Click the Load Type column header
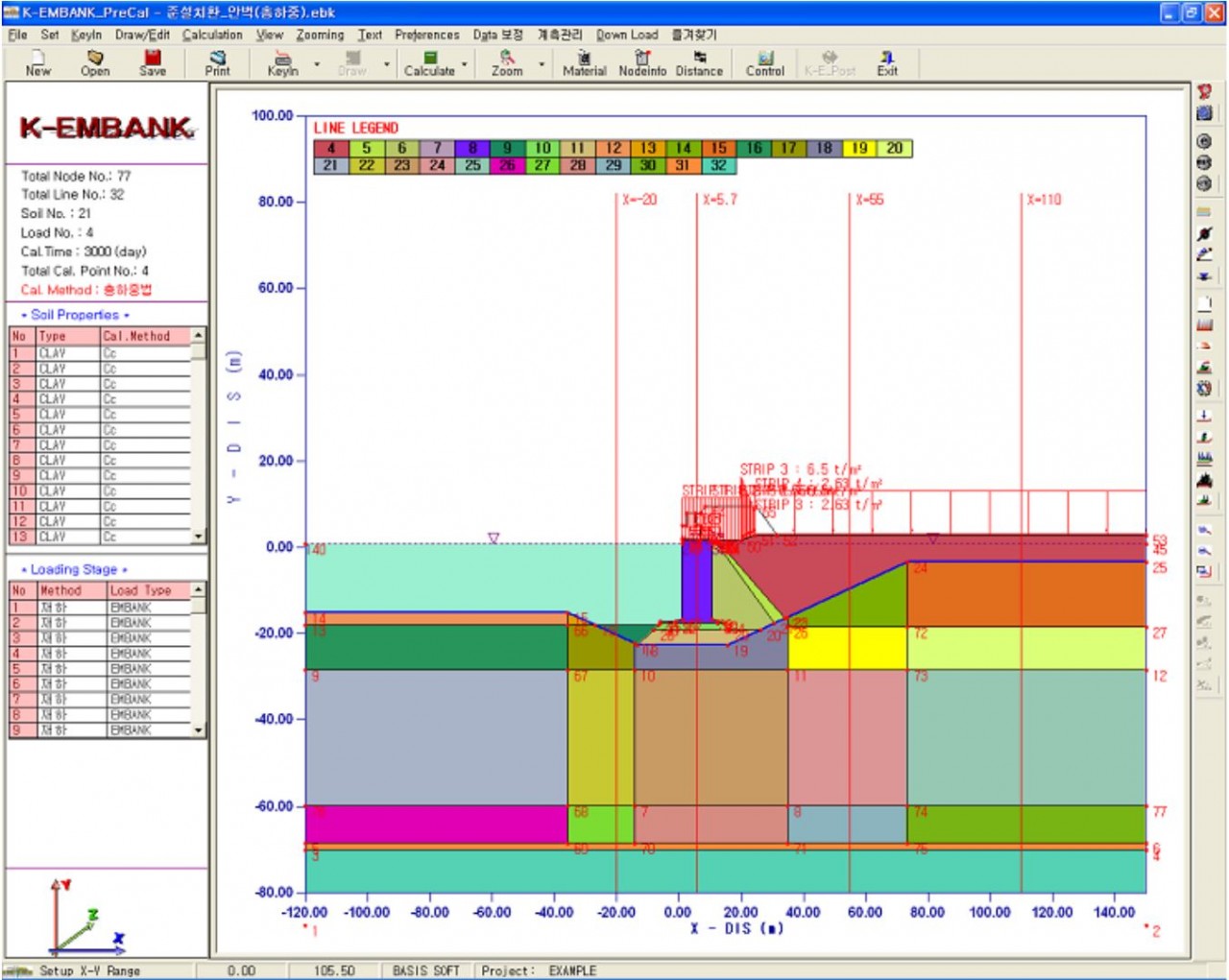The height and width of the screenshot is (980, 1229). 149,590
